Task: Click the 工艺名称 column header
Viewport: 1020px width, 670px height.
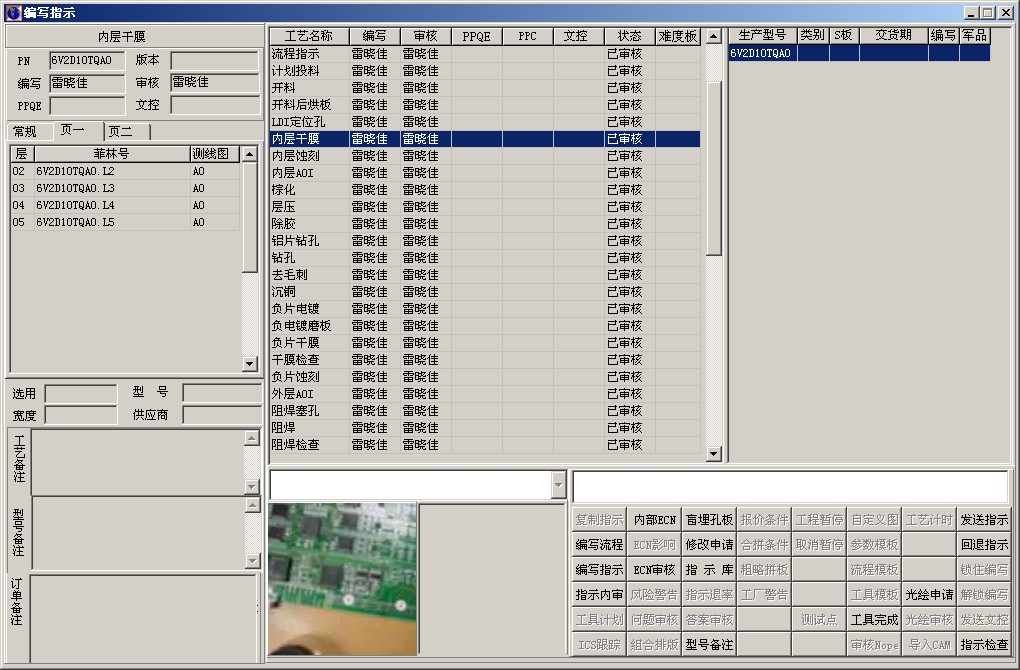Action: 309,36
